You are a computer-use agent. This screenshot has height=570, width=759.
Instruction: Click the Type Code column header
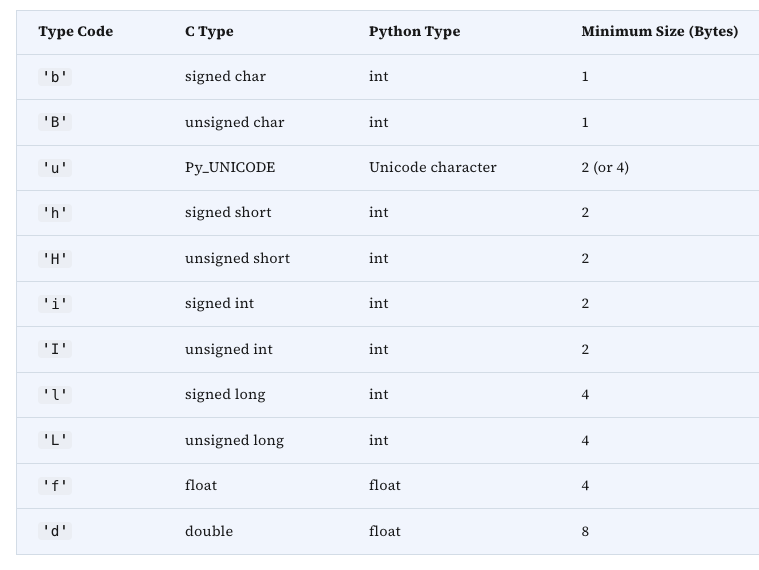76,31
